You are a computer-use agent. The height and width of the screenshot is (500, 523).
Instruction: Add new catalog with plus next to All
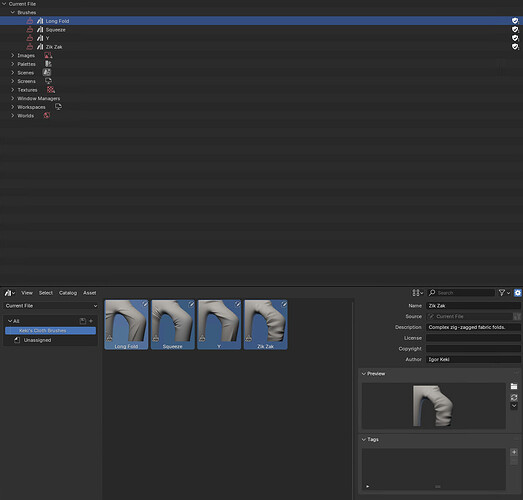pos(91,321)
